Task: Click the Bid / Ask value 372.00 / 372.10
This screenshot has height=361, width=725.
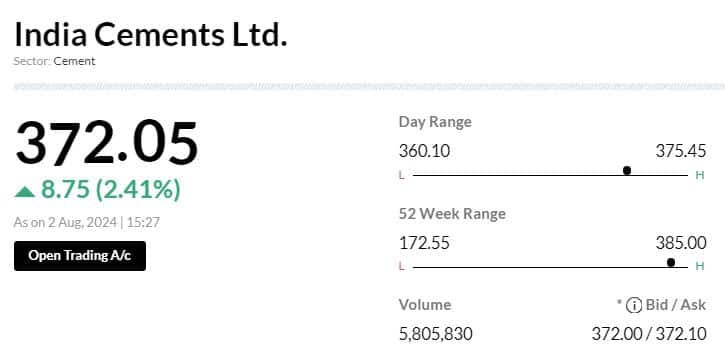Action: point(649,334)
